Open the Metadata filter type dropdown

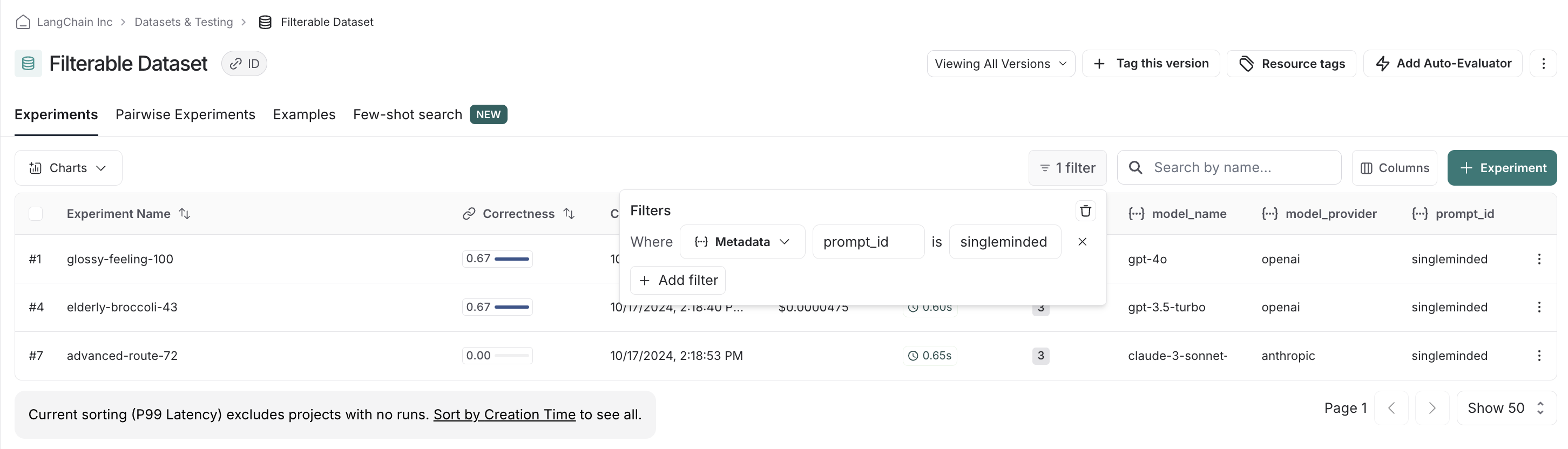click(x=742, y=242)
